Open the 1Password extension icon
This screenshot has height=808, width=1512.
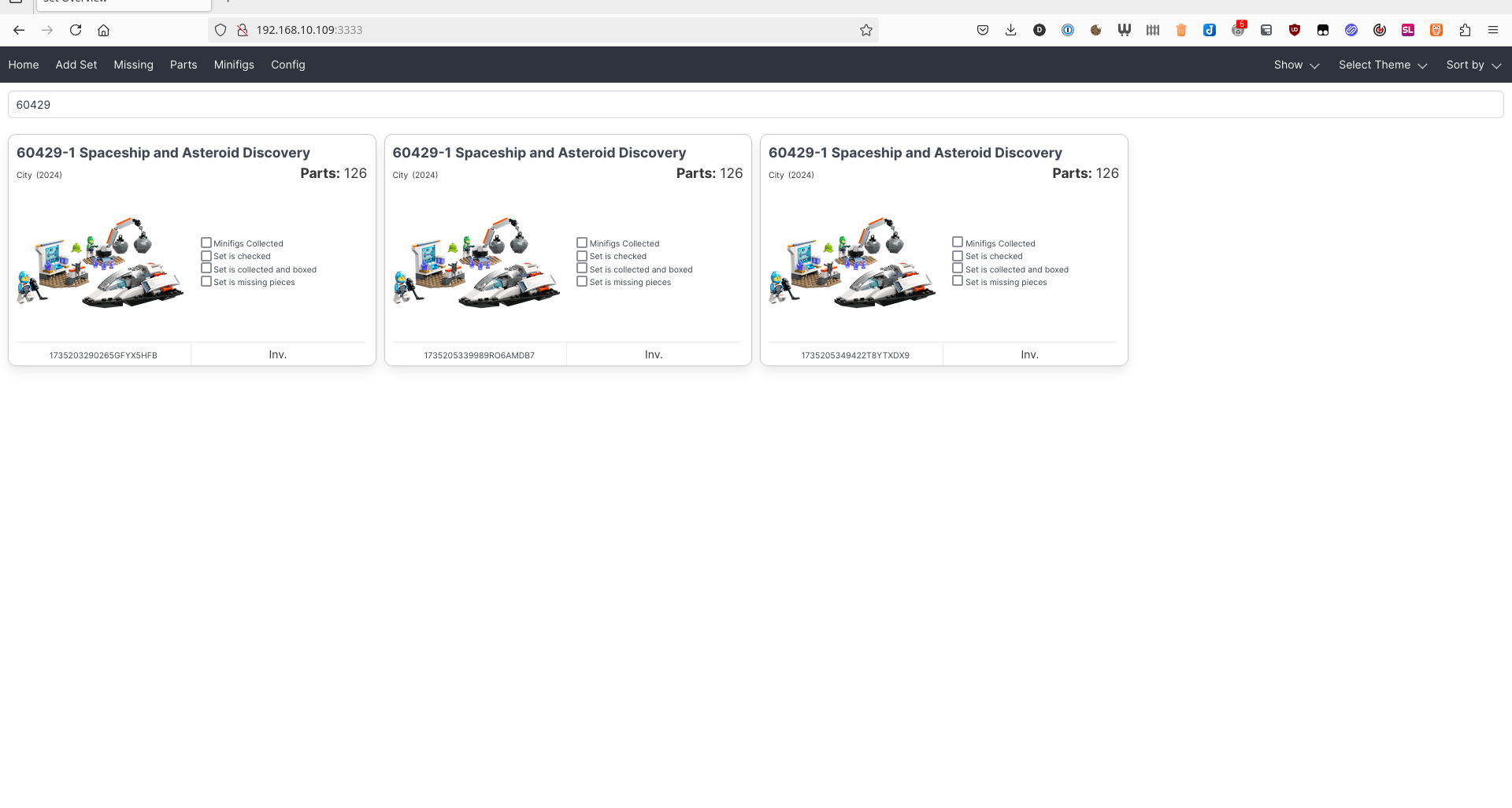[1068, 30]
